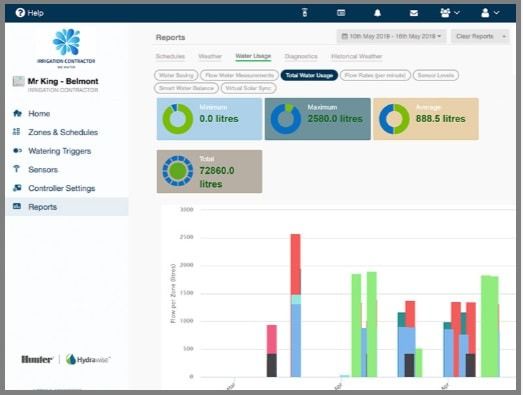This screenshot has height=395, width=523.
Task: Open the messages envelope icon
Action: coord(414,13)
